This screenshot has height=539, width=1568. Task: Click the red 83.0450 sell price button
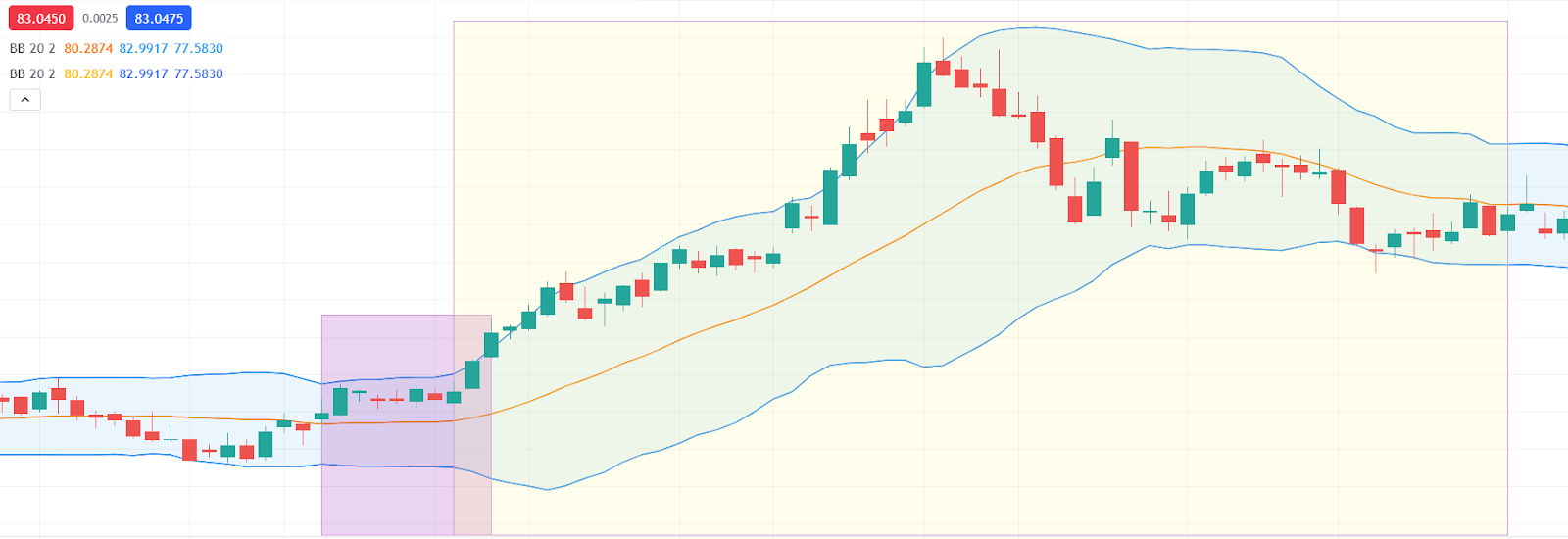coord(41,19)
